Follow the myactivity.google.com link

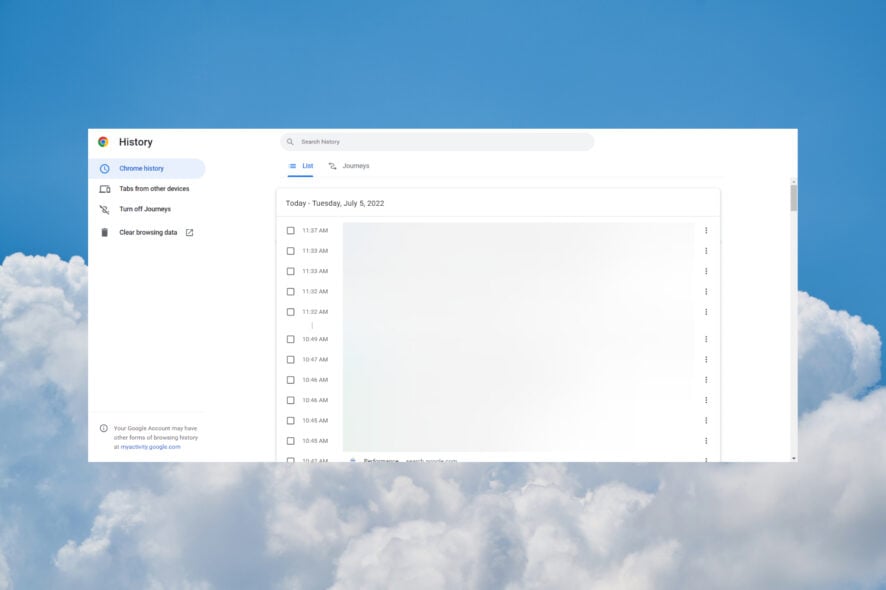tap(150, 447)
